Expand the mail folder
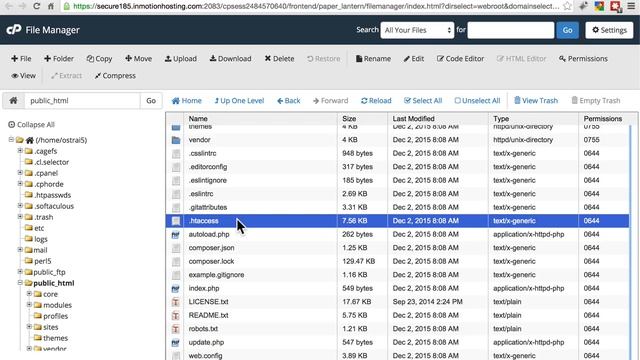The width and height of the screenshot is (640, 360). coord(20,249)
